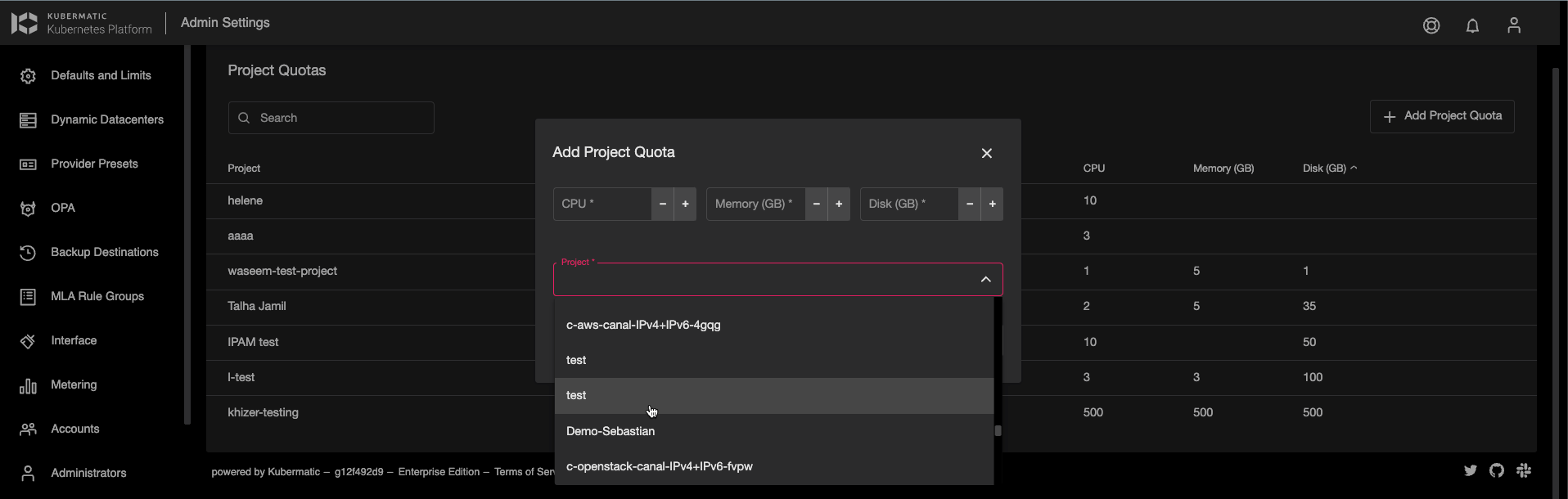Open the Slack link icon

pos(1524,470)
